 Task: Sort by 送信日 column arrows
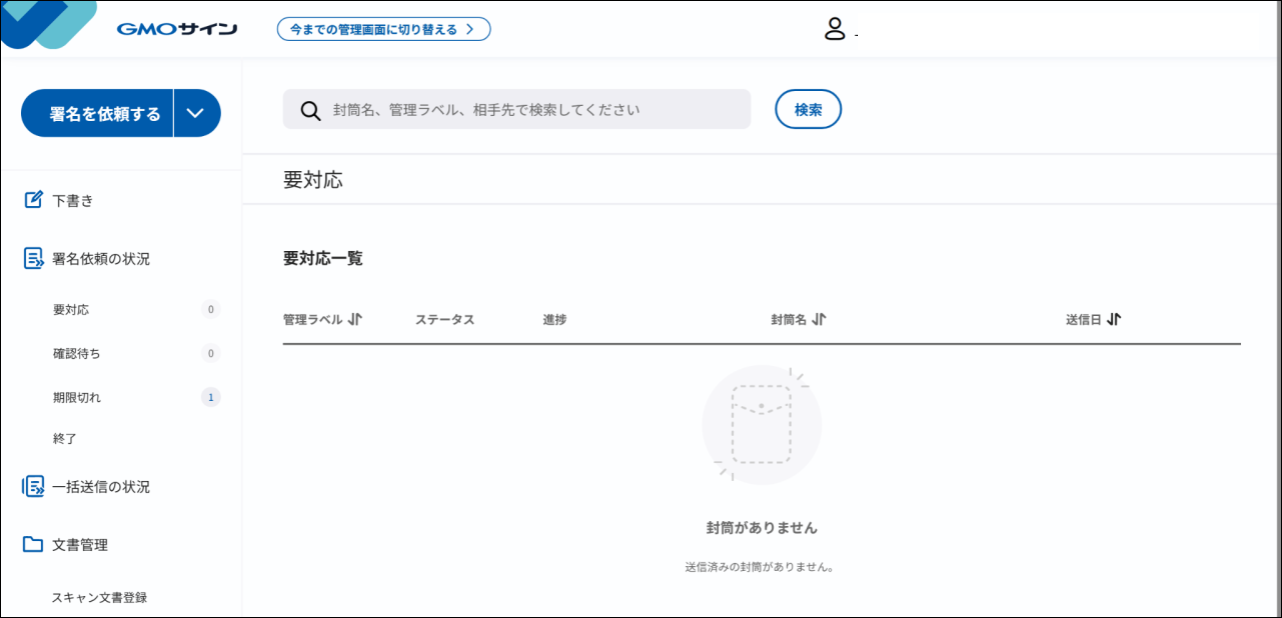pos(1114,320)
